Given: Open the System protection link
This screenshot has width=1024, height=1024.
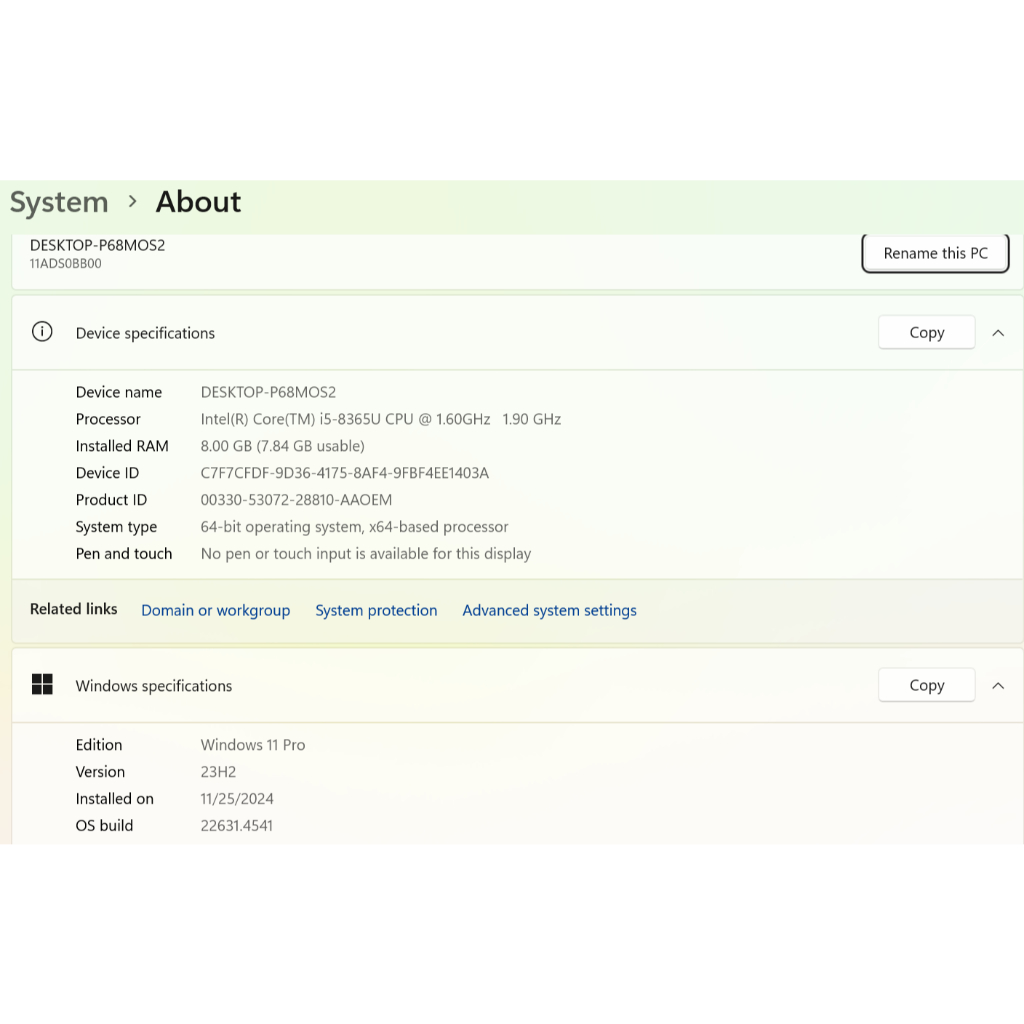Looking at the screenshot, I should (376, 610).
